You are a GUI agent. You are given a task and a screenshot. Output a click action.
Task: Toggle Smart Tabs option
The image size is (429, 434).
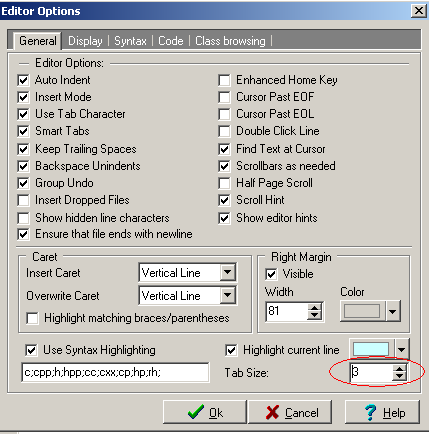coord(23,131)
